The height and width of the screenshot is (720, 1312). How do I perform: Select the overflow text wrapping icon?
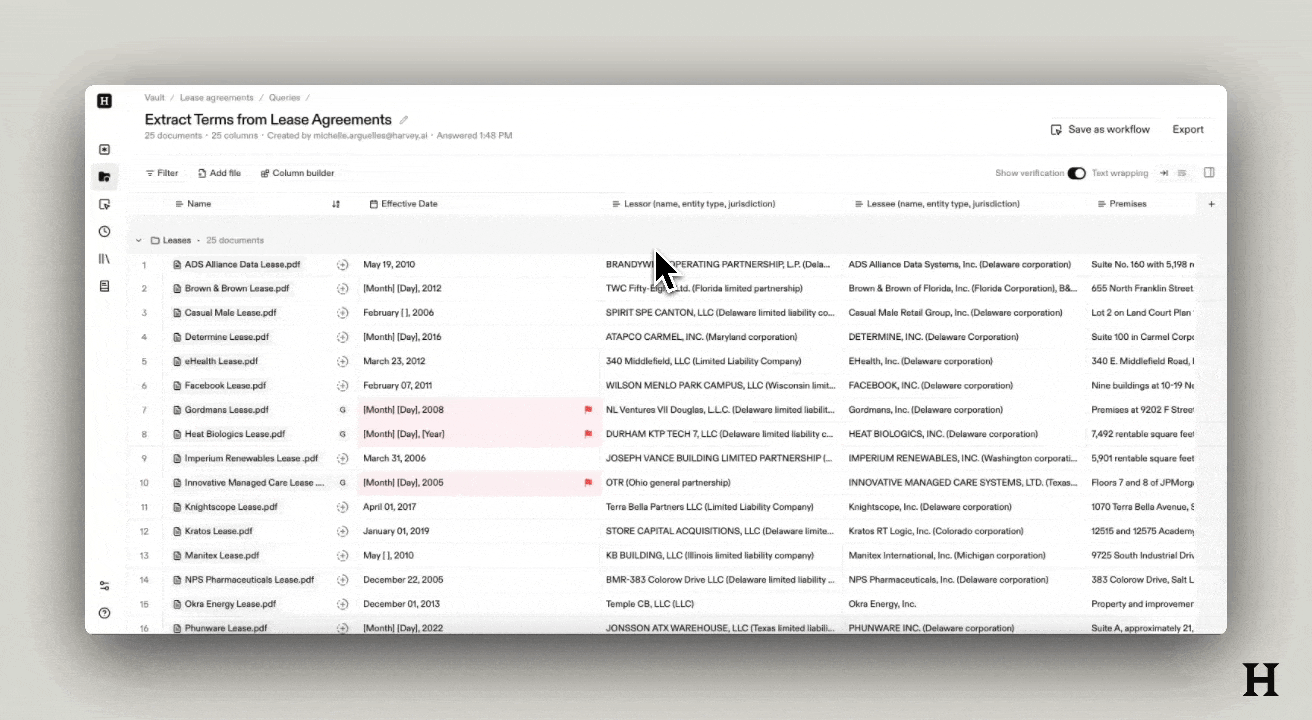(1164, 173)
